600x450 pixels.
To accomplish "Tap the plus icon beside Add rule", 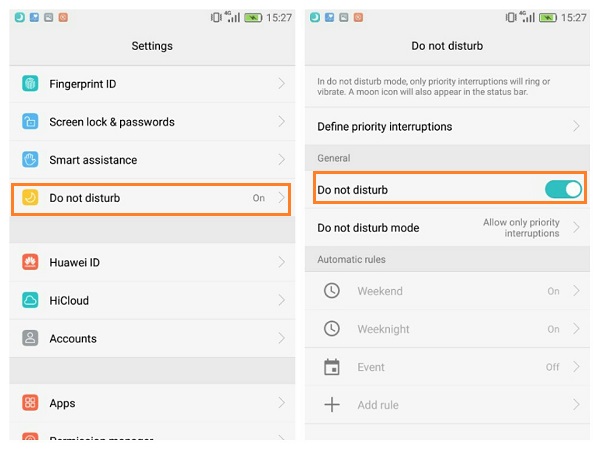I will 332,405.
